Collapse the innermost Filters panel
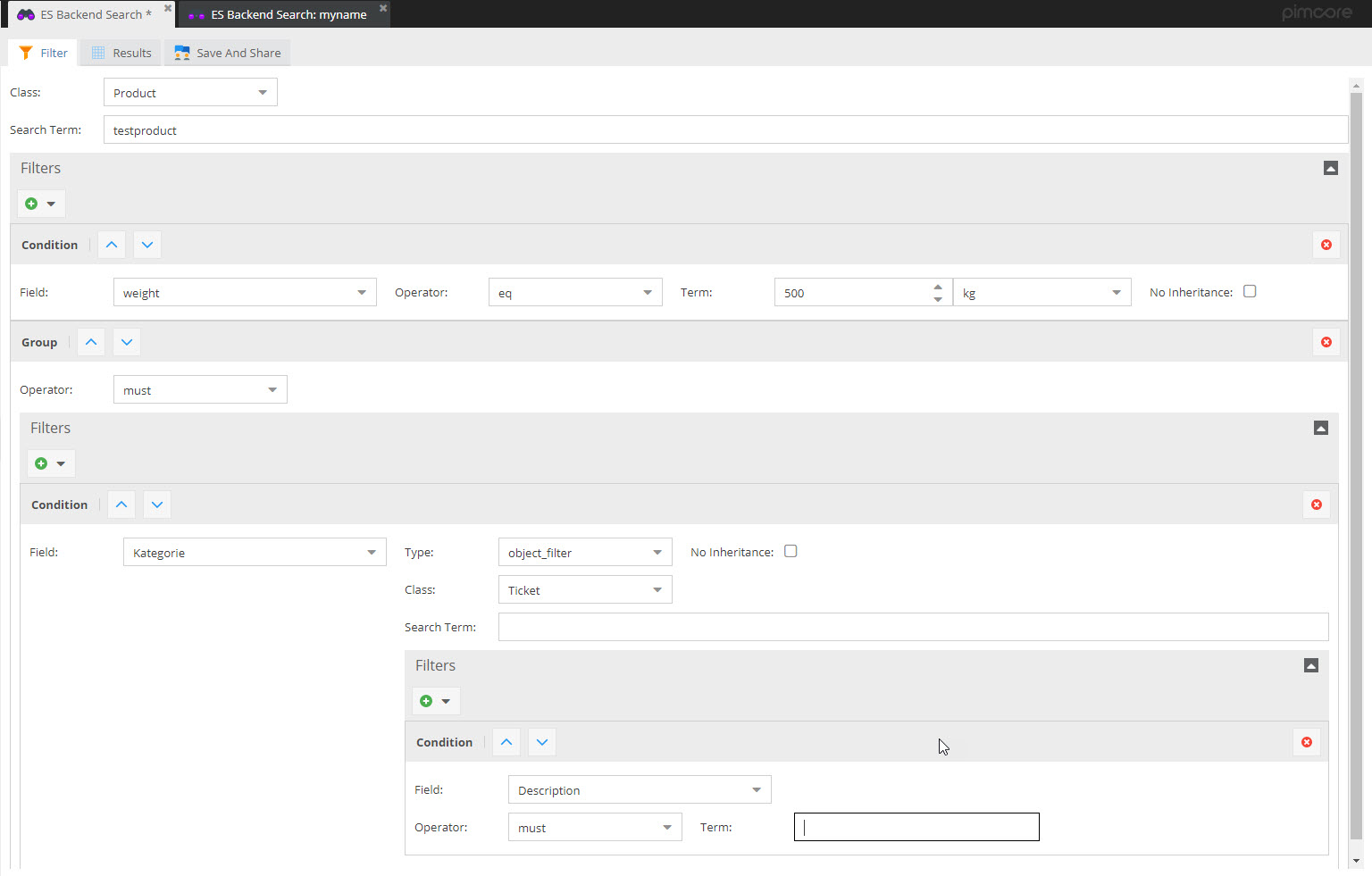This screenshot has height=876, width=1372. tap(1310, 665)
